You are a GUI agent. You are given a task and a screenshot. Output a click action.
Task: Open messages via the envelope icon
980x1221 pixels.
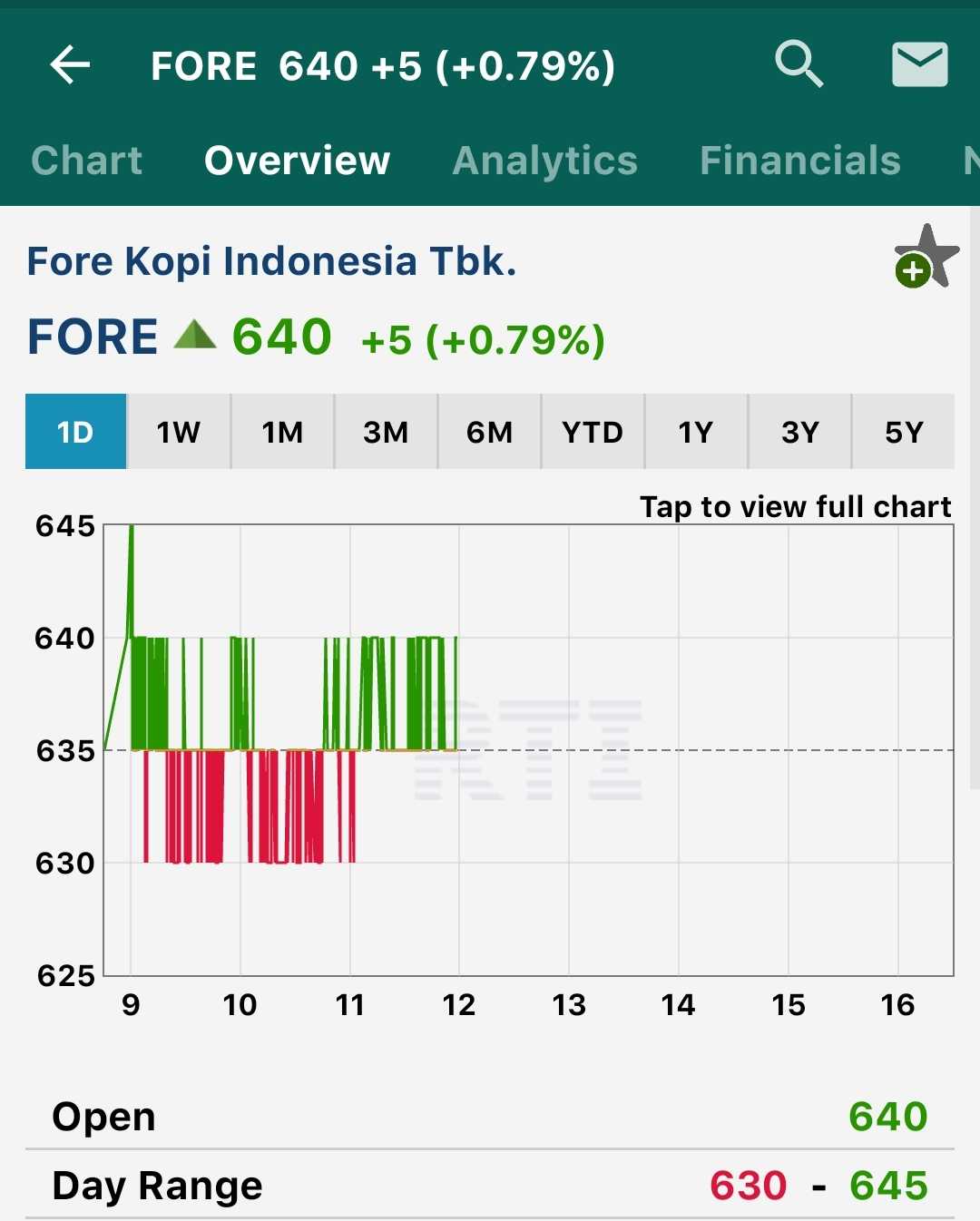point(920,64)
